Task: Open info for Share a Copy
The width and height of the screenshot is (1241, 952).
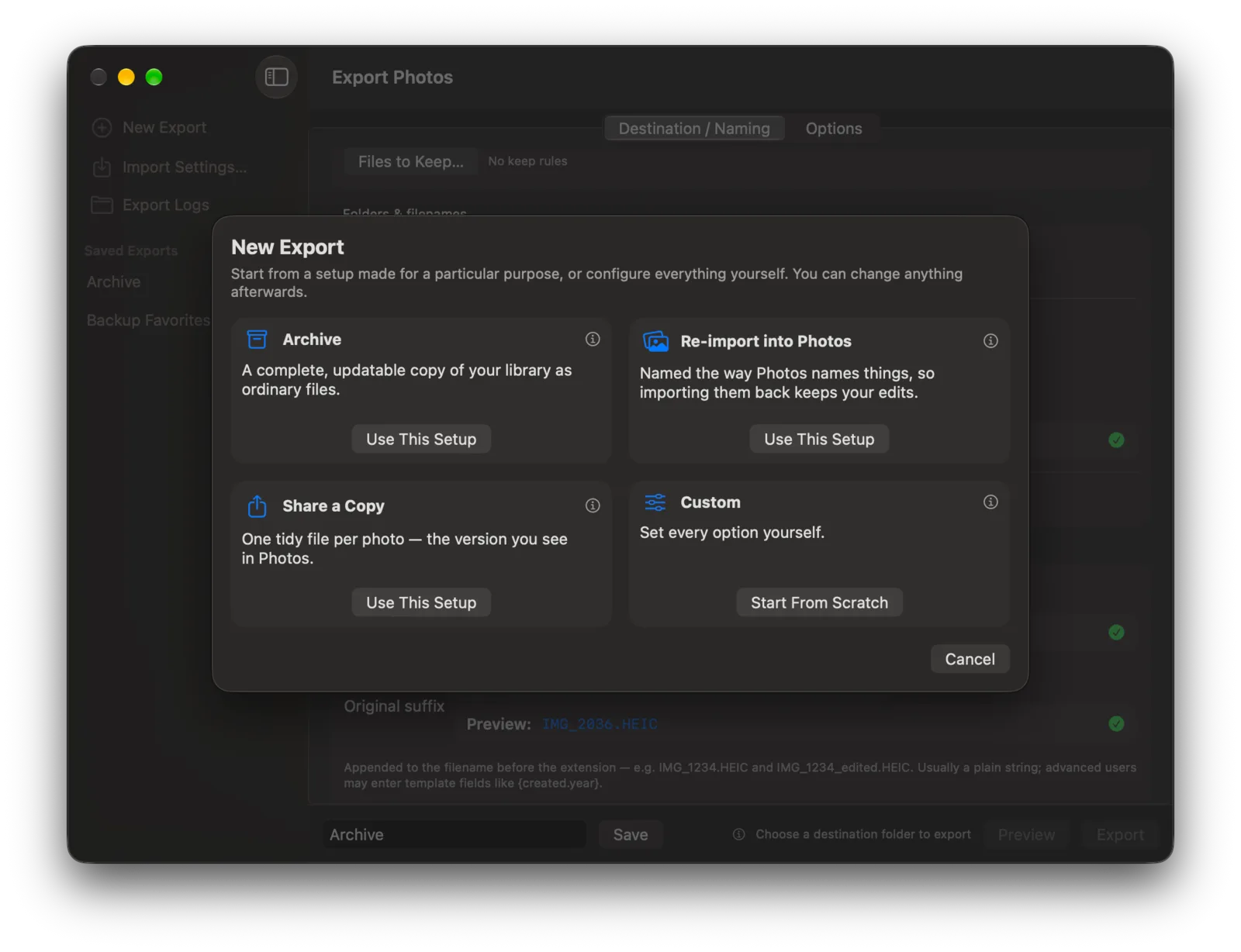Action: coord(593,505)
